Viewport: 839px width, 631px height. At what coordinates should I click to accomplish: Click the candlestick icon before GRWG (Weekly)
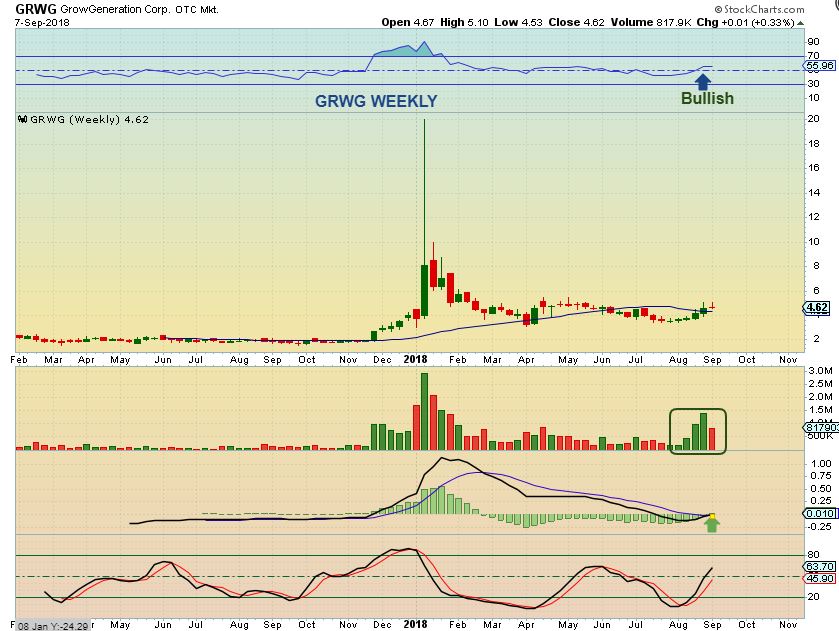click(x=22, y=119)
